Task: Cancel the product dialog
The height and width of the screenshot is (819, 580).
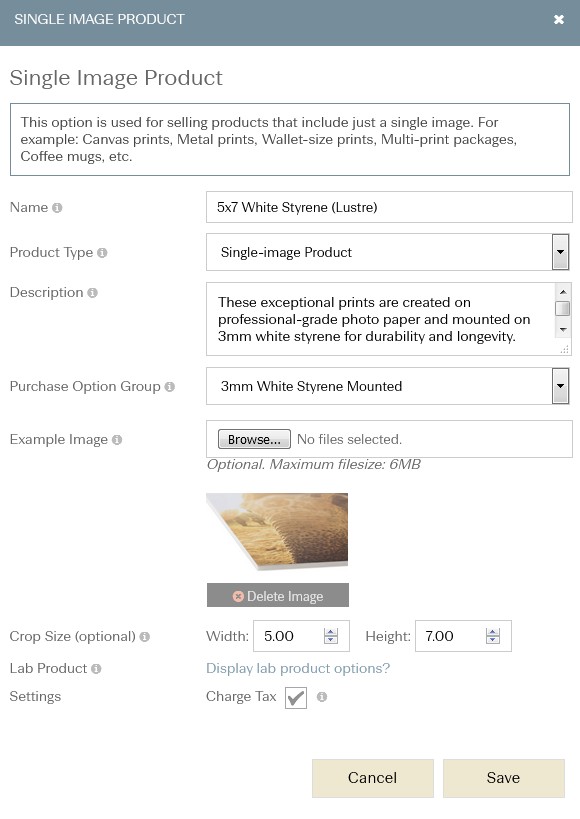Action: (x=373, y=778)
